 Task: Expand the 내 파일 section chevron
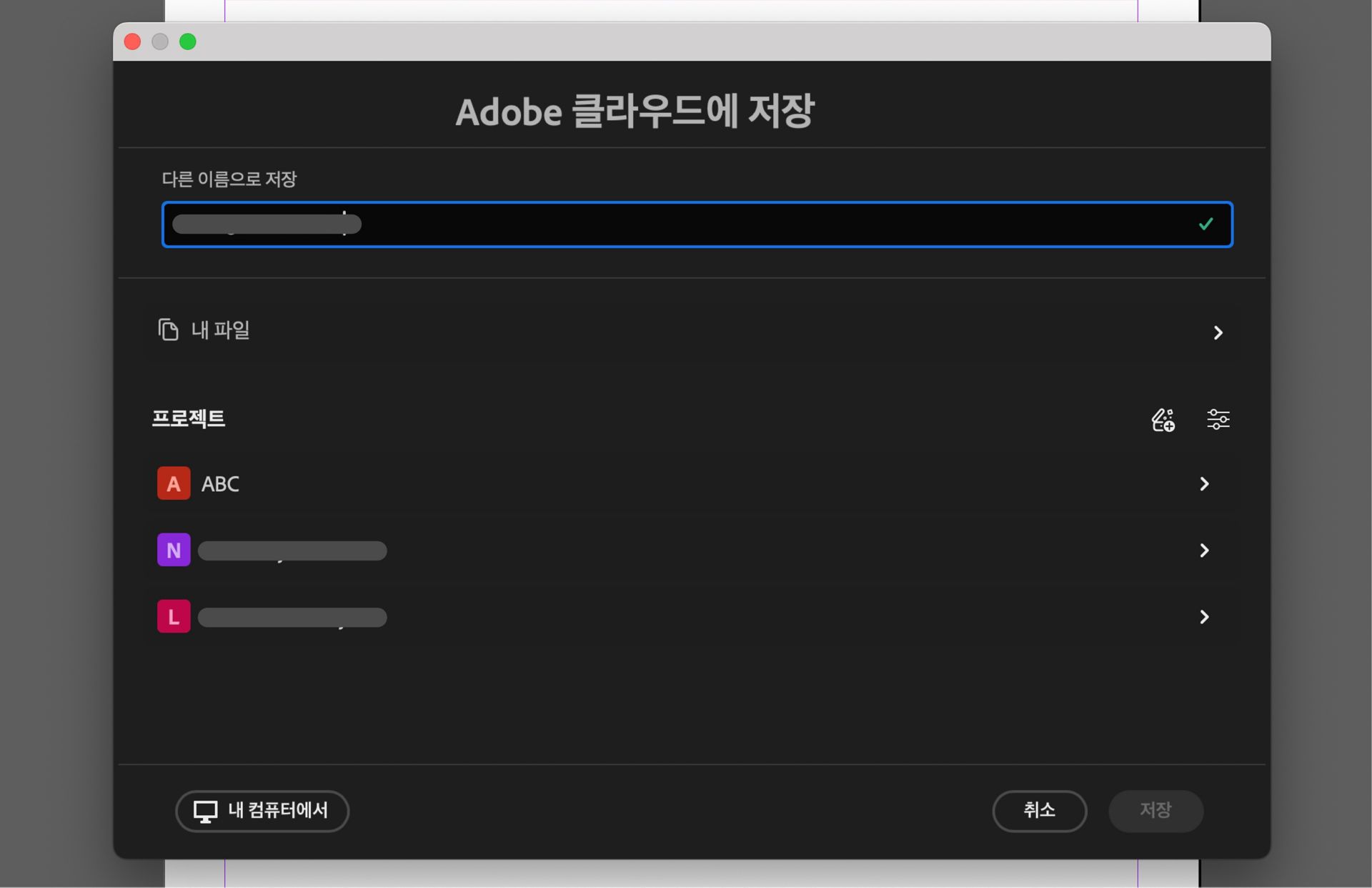point(1218,332)
